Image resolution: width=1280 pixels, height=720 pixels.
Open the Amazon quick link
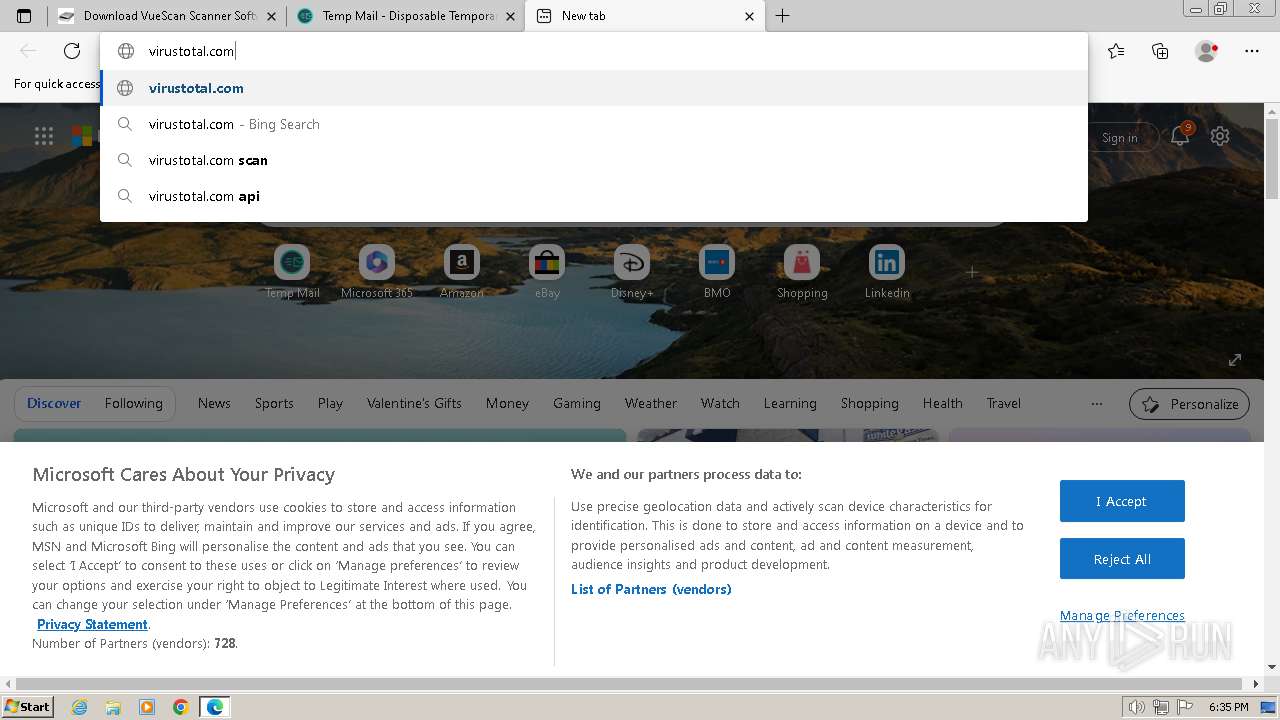pyautogui.click(x=462, y=271)
